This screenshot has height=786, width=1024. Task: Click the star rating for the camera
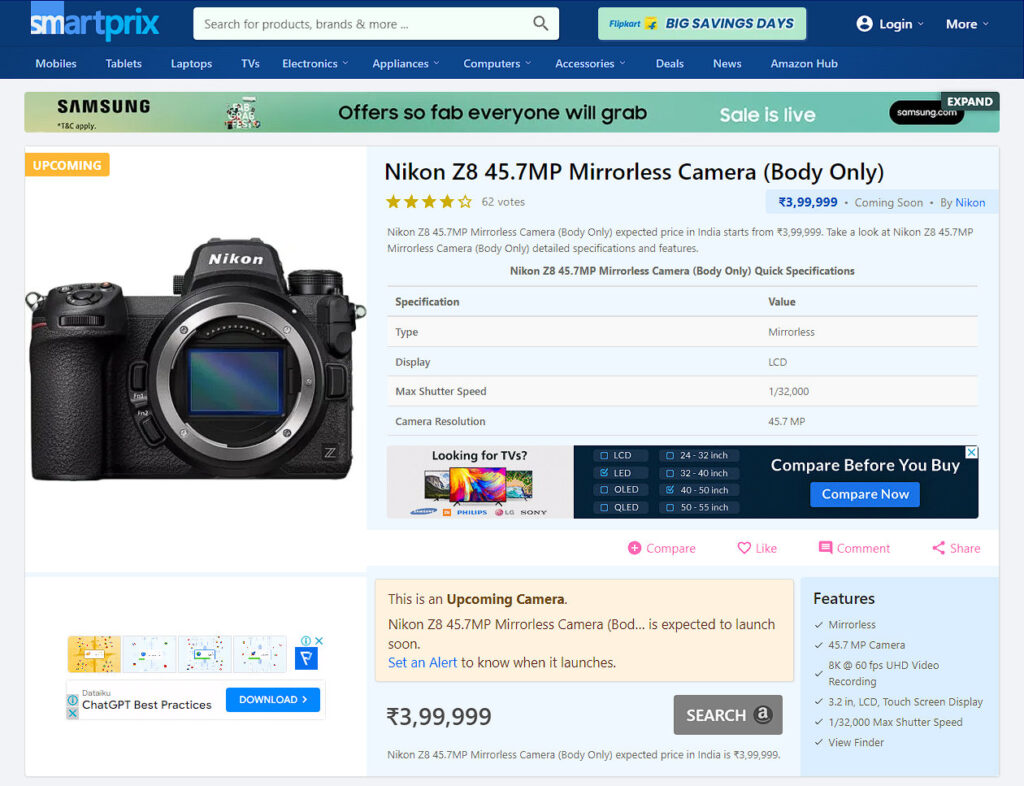pos(428,202)
